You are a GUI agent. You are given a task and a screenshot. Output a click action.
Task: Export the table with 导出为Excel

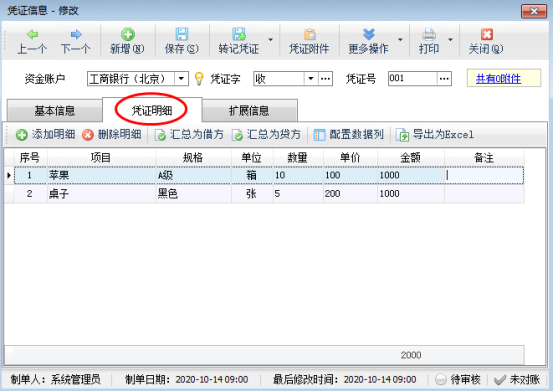(x=435, y=135)
